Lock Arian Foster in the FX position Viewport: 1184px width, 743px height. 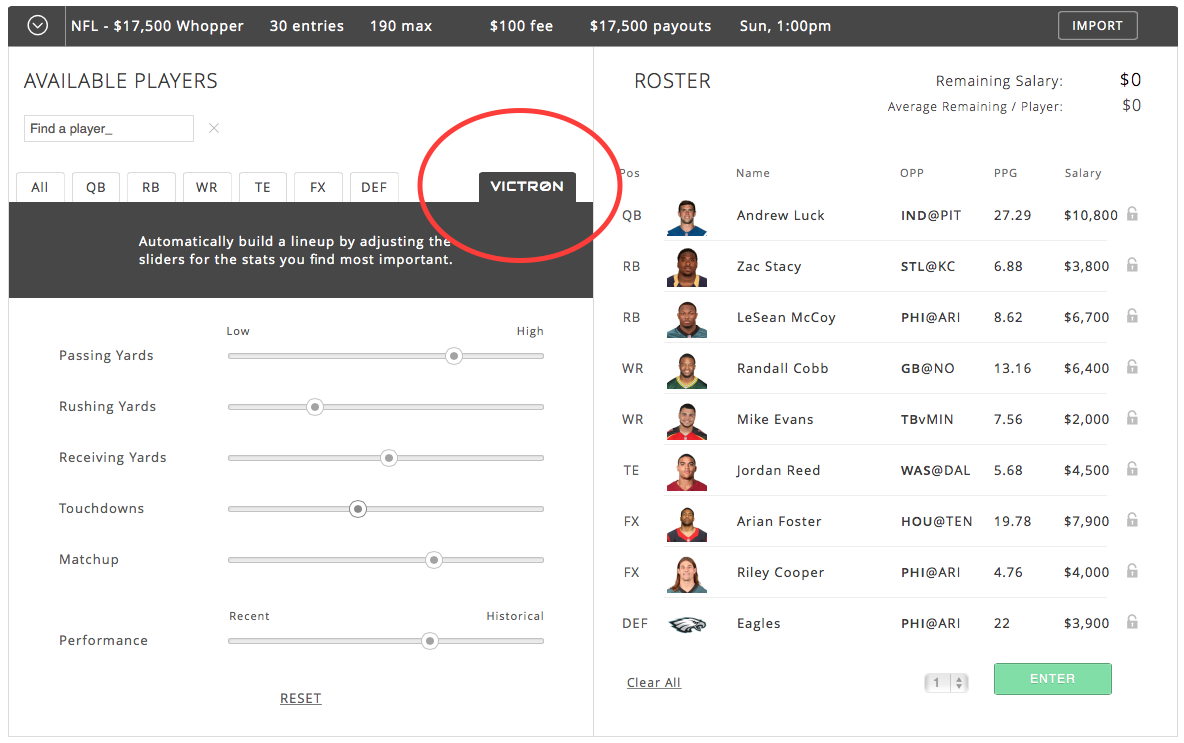(x=1131, y=519)
